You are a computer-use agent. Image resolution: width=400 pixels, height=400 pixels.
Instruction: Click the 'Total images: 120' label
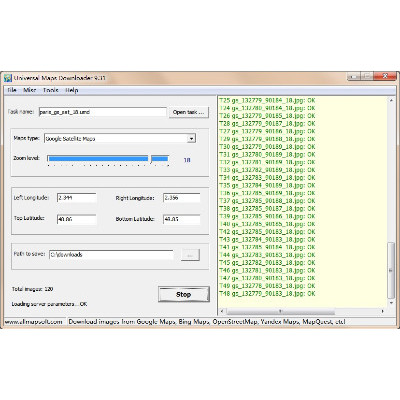(33, 289)
